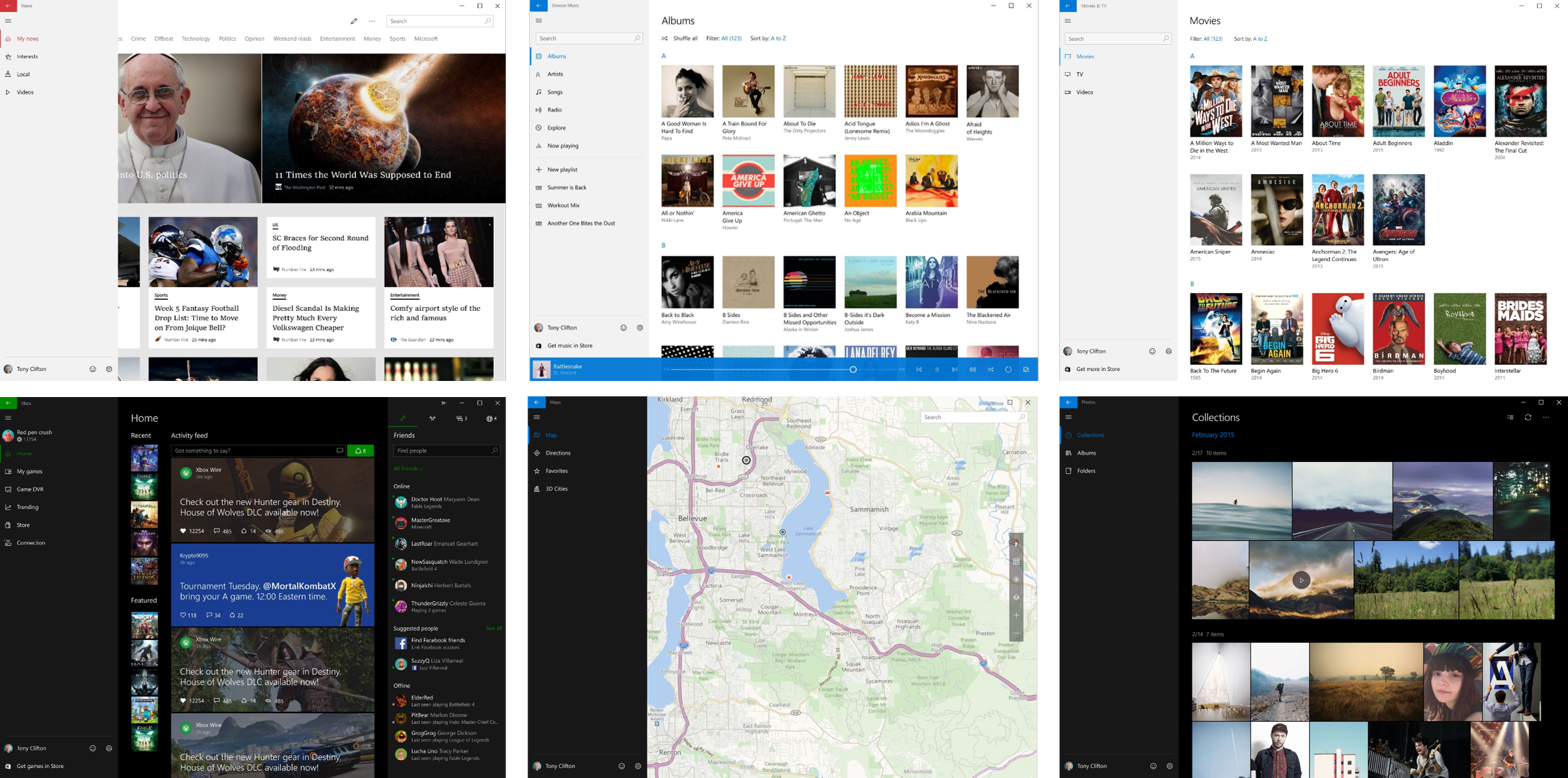Open the hamburger menu in Maps
Screen dimensions: 1568x778
tap(537, 417)
